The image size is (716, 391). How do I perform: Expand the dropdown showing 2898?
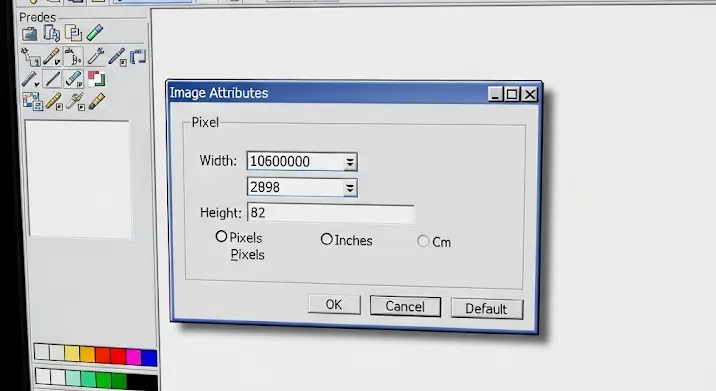350,188
